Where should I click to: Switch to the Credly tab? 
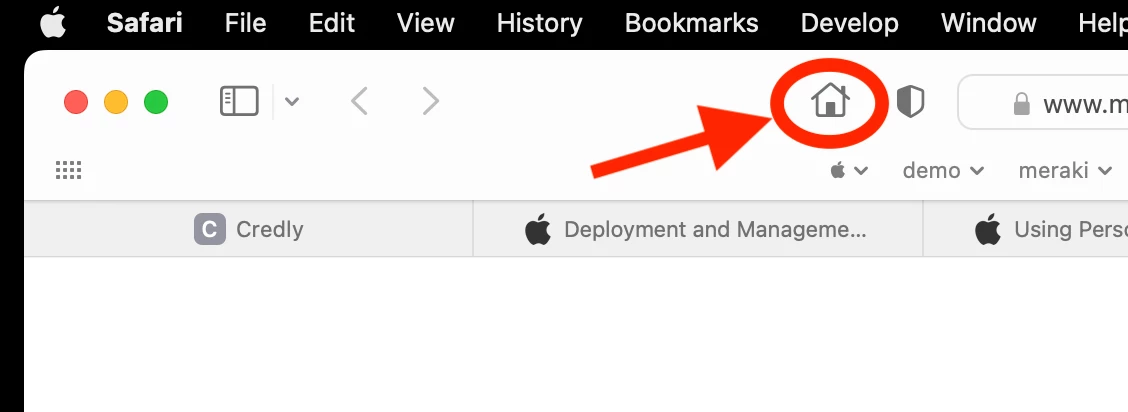pyautogui.click(x=249, y=229)
